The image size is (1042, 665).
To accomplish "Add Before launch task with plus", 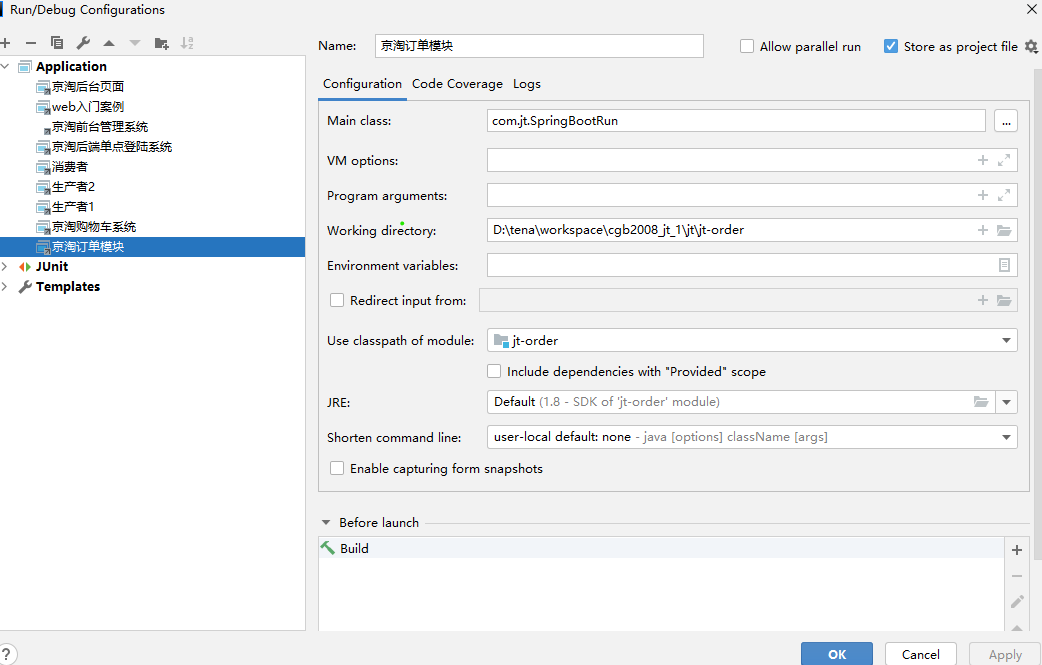I will pos(1017,550).
